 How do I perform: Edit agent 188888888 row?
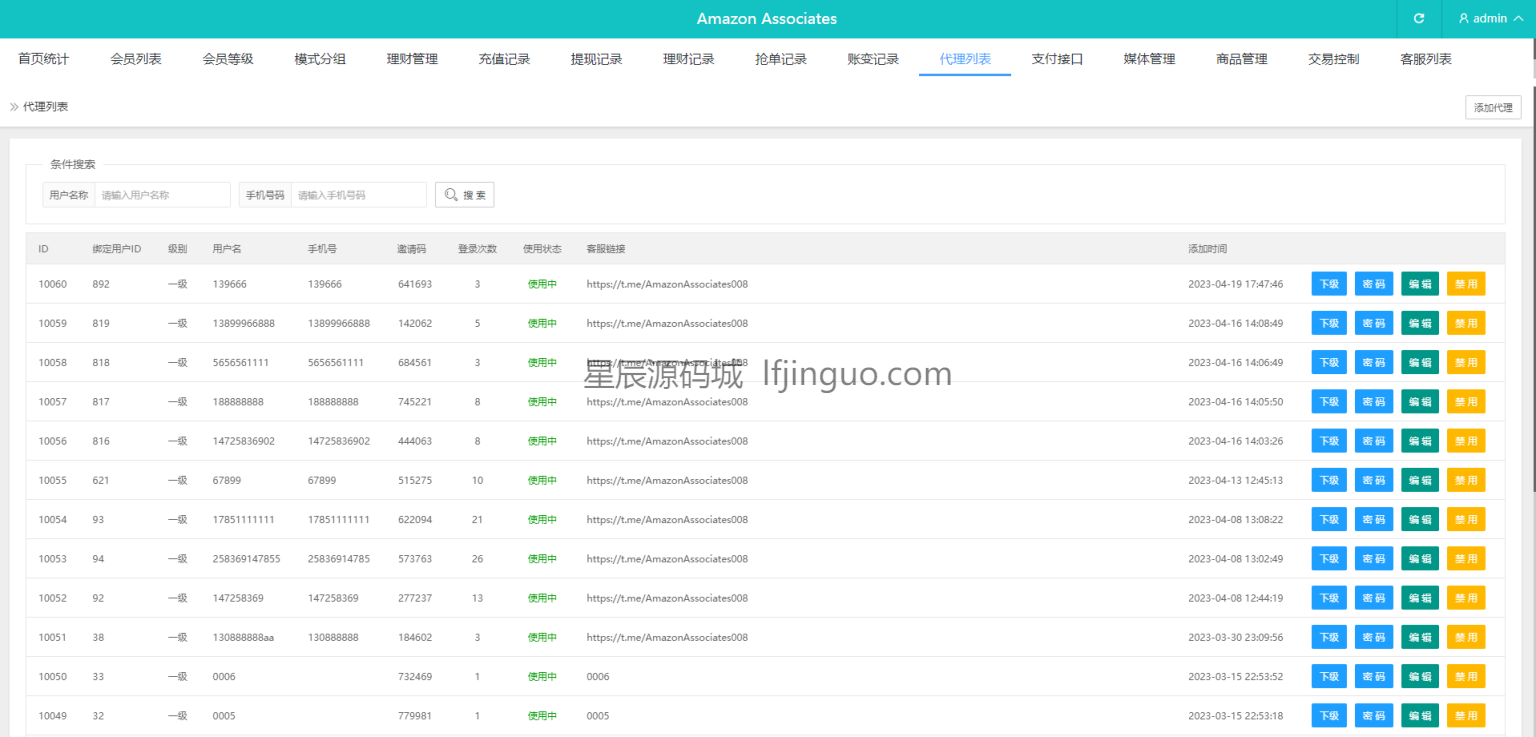tap(1420, 401)
